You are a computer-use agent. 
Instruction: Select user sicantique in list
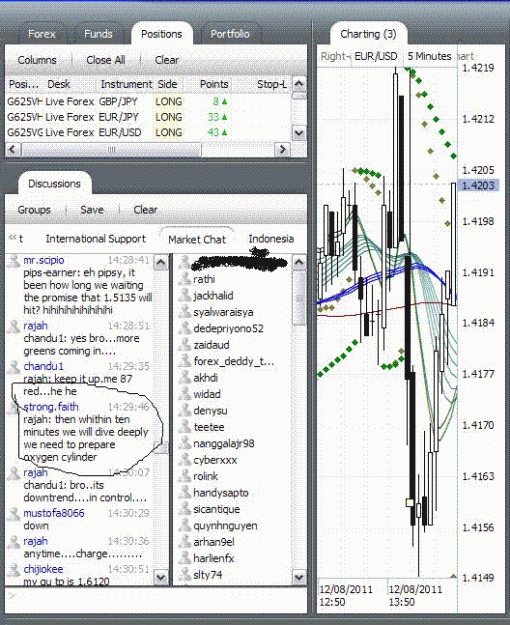[217, 509]
